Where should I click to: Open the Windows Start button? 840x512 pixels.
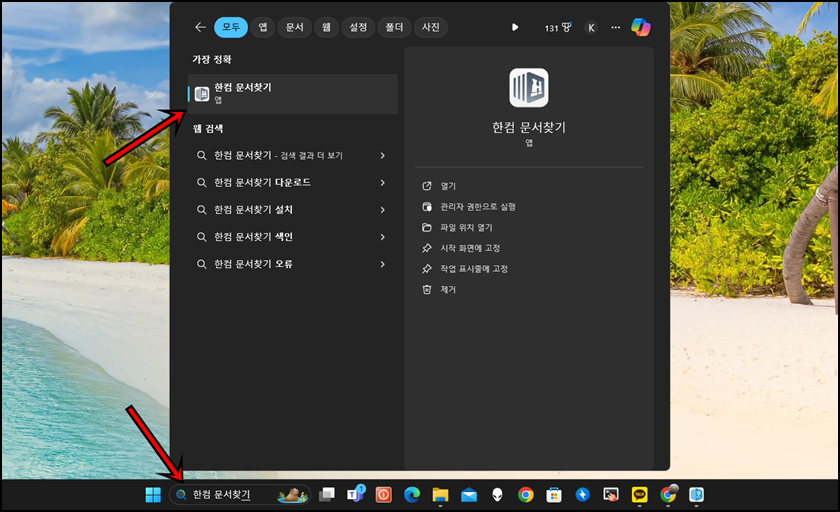[x=153, y=495]
